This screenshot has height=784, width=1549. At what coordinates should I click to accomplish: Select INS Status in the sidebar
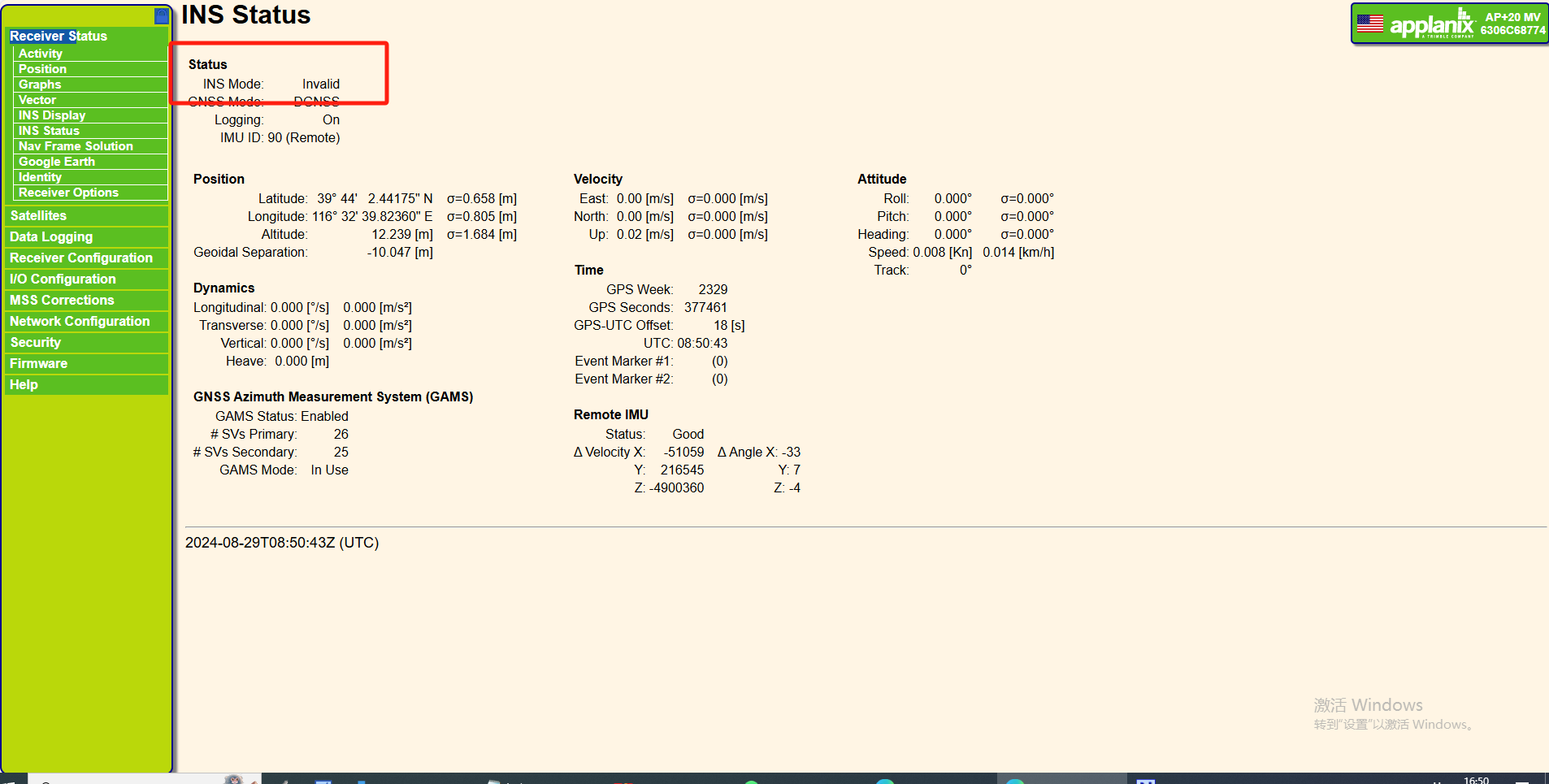tap(49, 131)
